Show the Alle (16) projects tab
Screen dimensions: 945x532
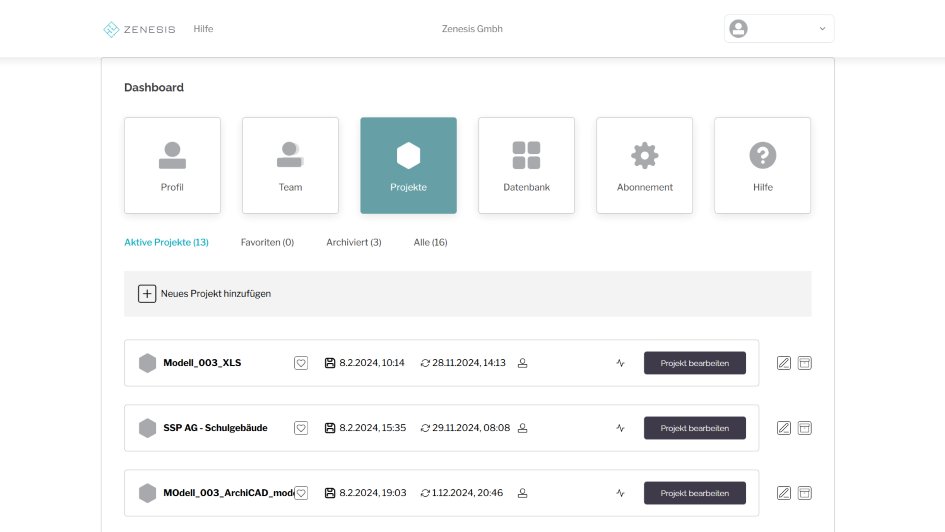coord(430,242)
